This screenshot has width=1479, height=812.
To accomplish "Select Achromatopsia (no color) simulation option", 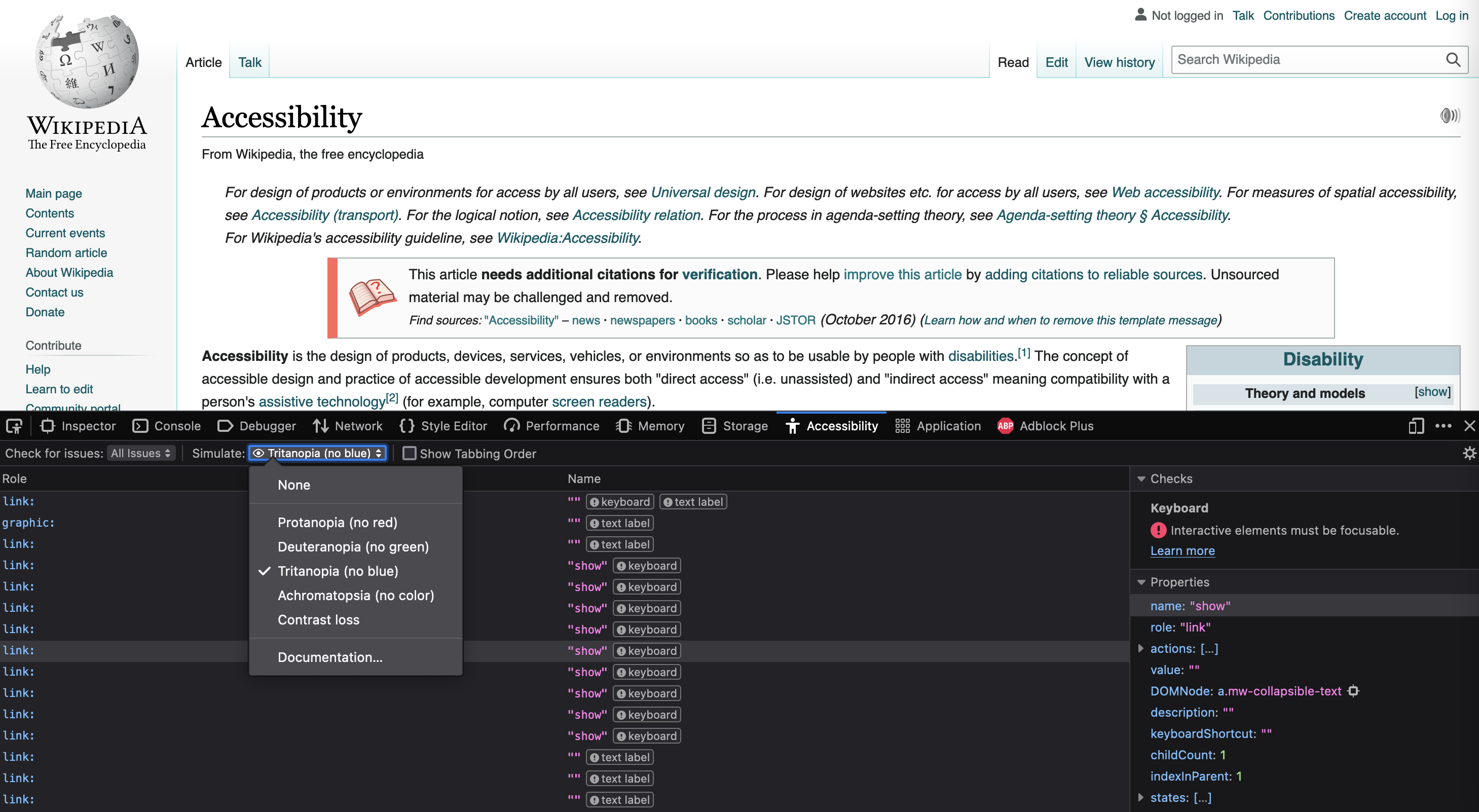I will (356, 595).
